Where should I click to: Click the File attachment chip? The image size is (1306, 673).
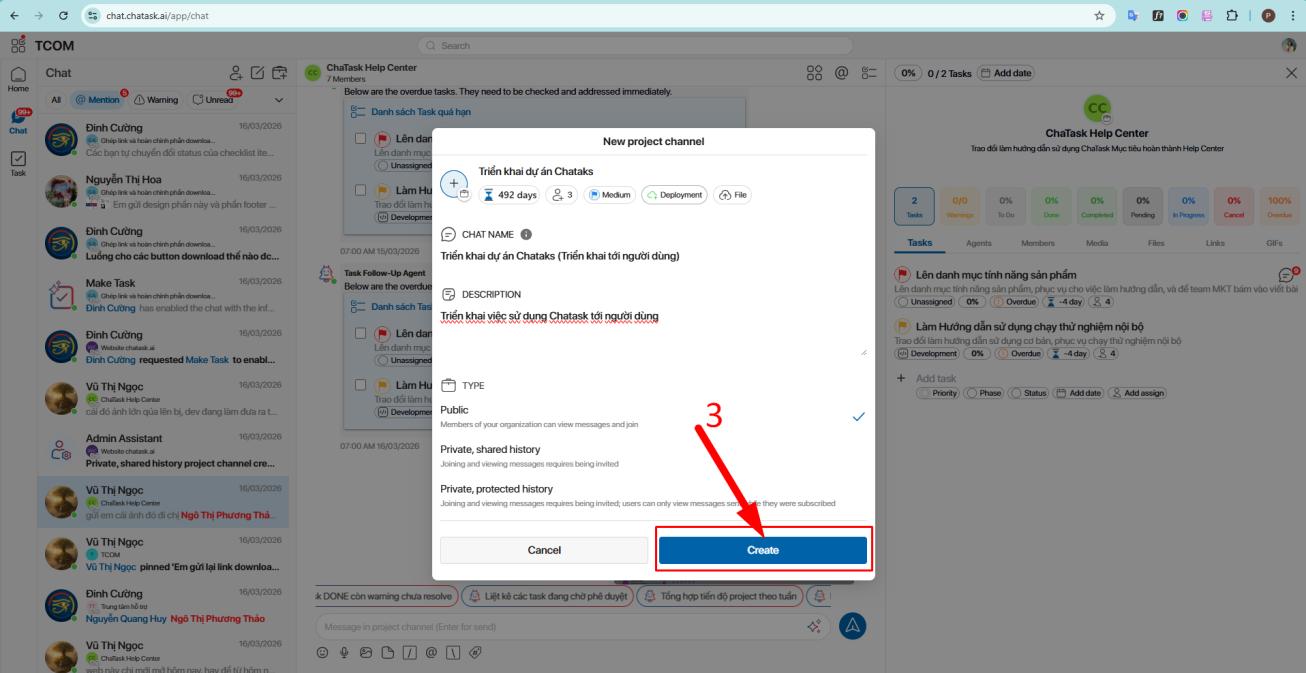pos(733,195)
